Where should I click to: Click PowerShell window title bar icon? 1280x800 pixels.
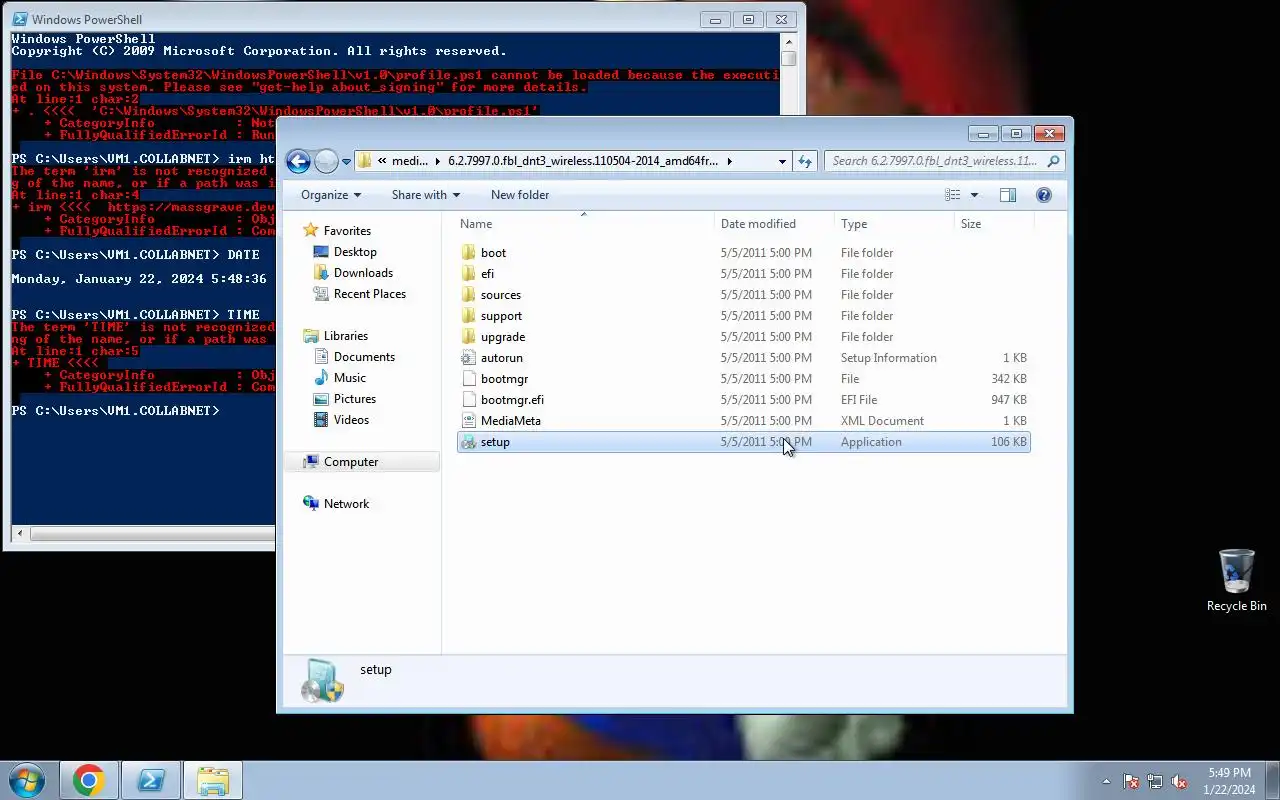point(19,19)
